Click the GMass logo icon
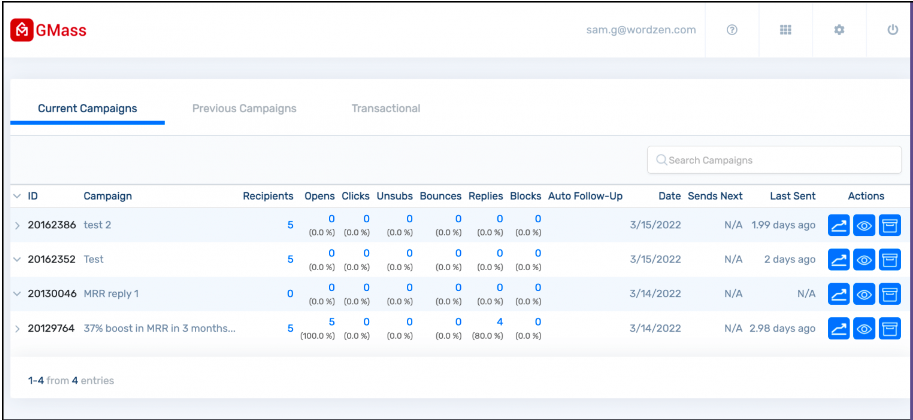The height and width of the screenshot is (420, 913). (x=21, y=30)
